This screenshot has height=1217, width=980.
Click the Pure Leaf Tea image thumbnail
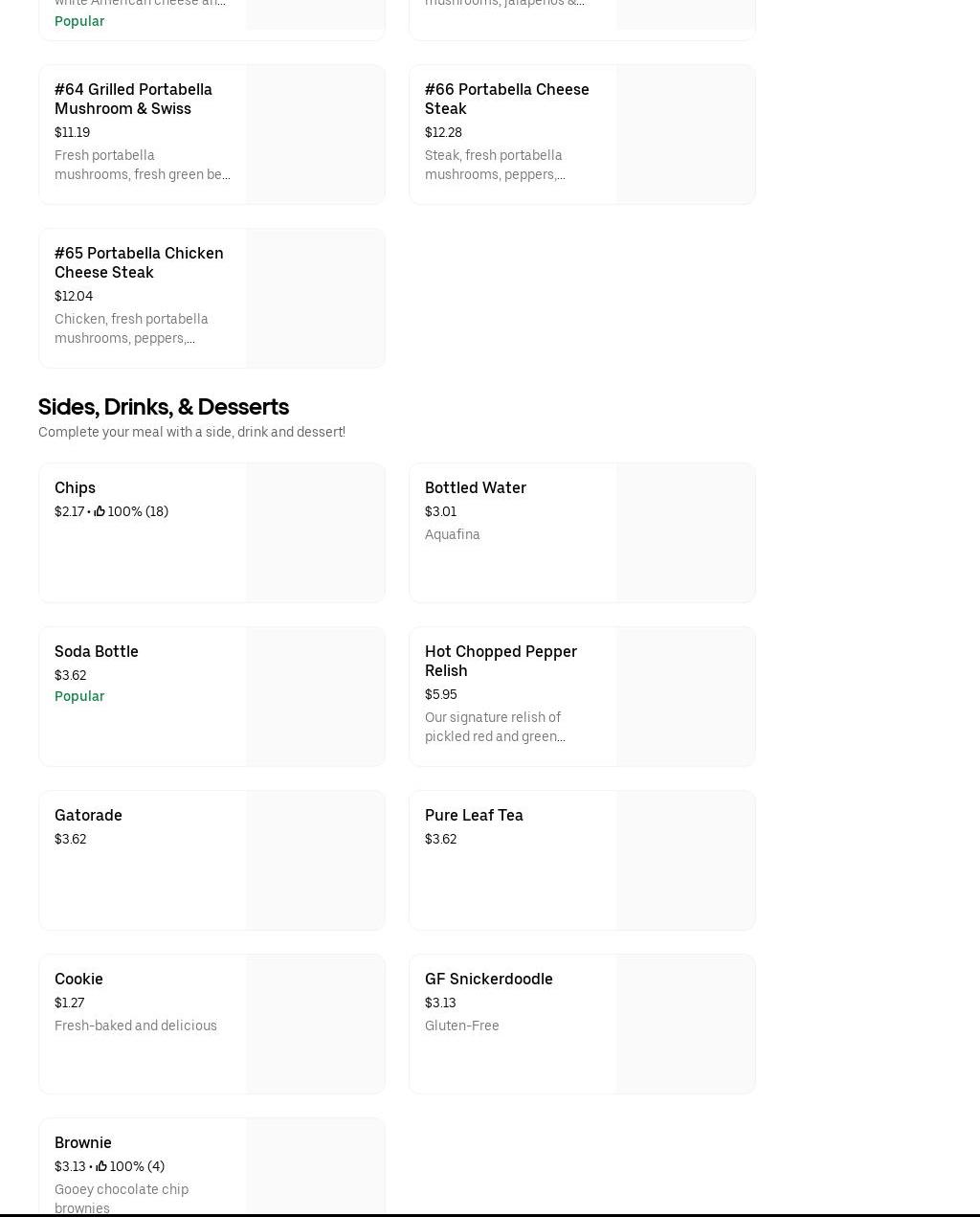[x=685, y=860]
